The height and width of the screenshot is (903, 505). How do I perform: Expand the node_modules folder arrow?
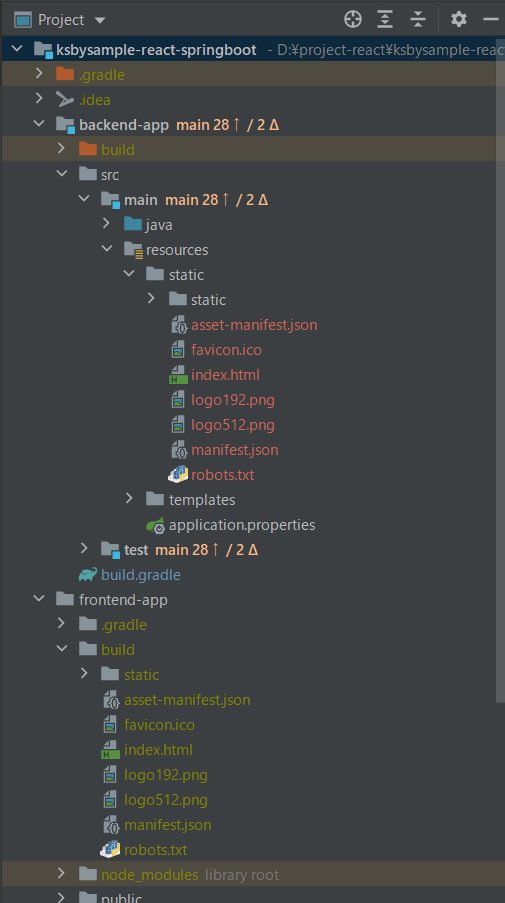[61, 874]
